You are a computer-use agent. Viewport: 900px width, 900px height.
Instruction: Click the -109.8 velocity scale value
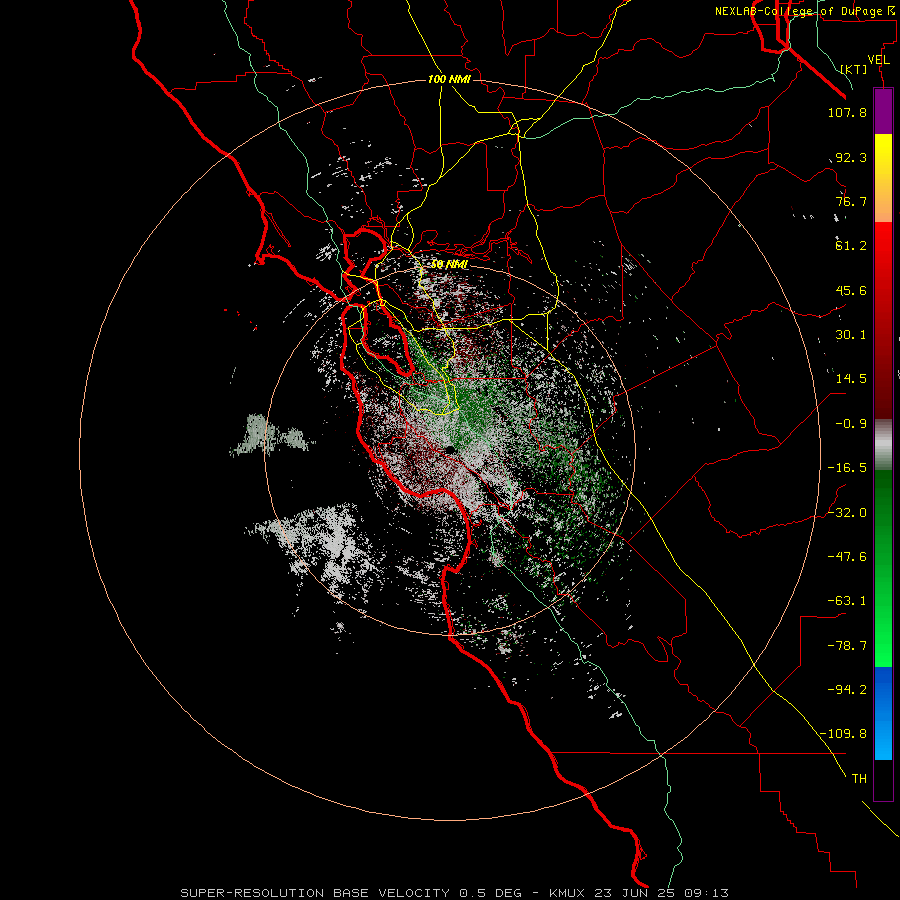pos(843,734)
